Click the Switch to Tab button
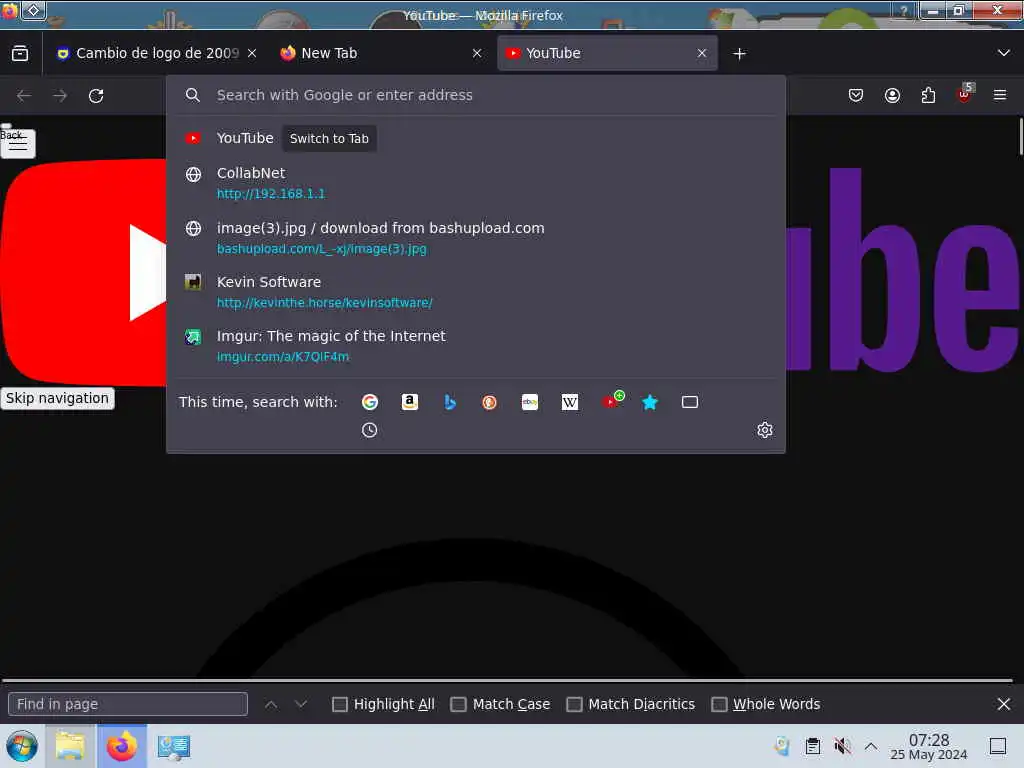Image resolution: width=1024 pixels, height=768 pixels. point(329,138)
